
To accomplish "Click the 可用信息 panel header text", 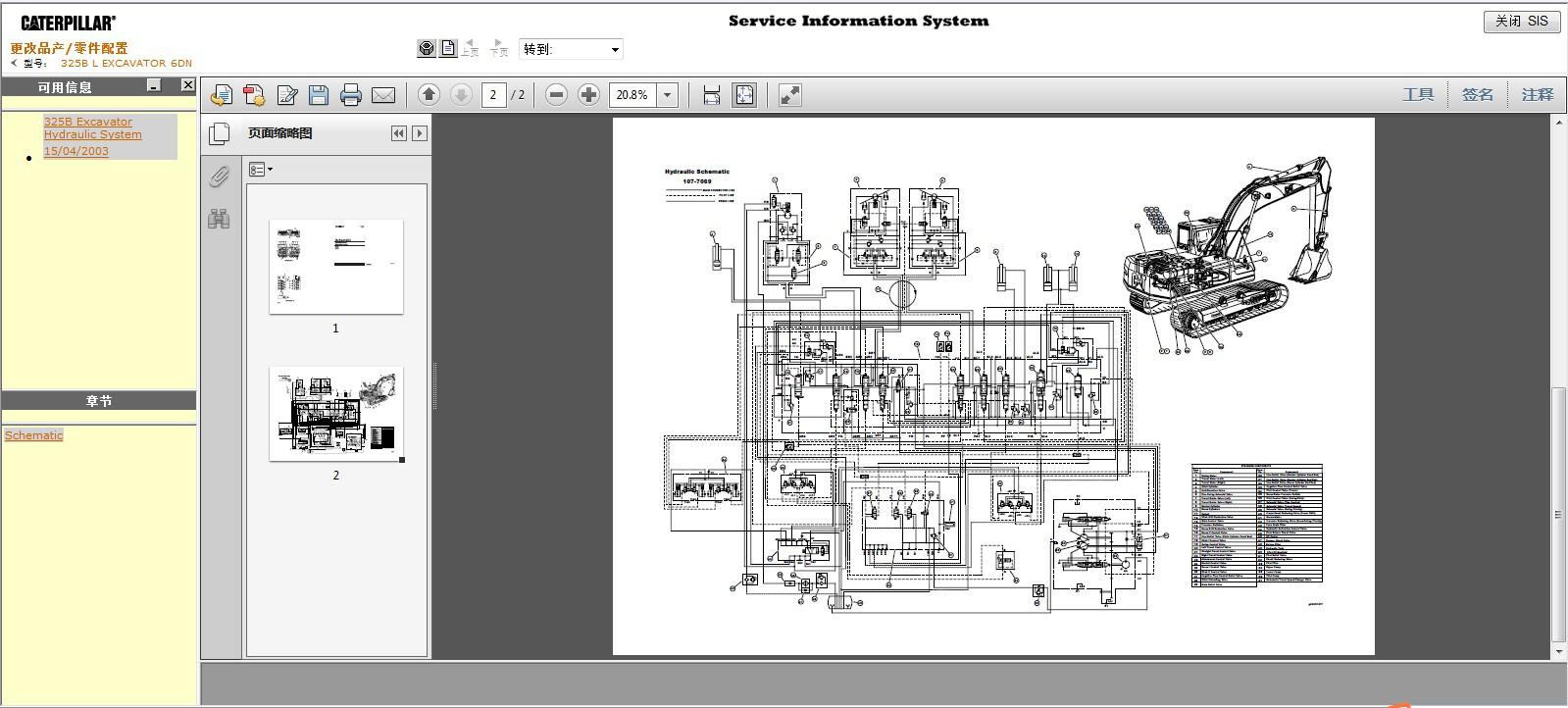I will tap(65, 86).
